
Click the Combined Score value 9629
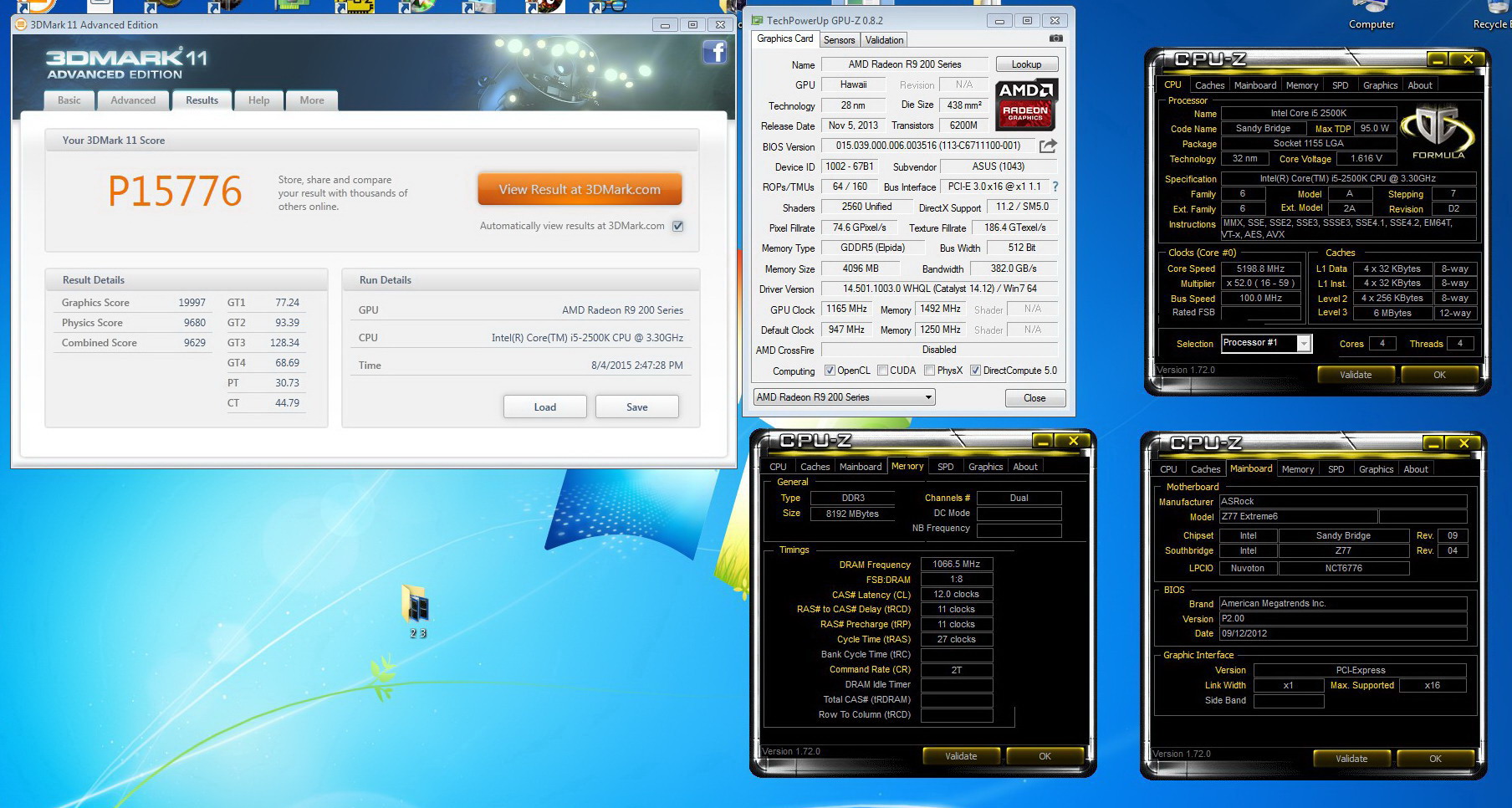pos(195,343)
